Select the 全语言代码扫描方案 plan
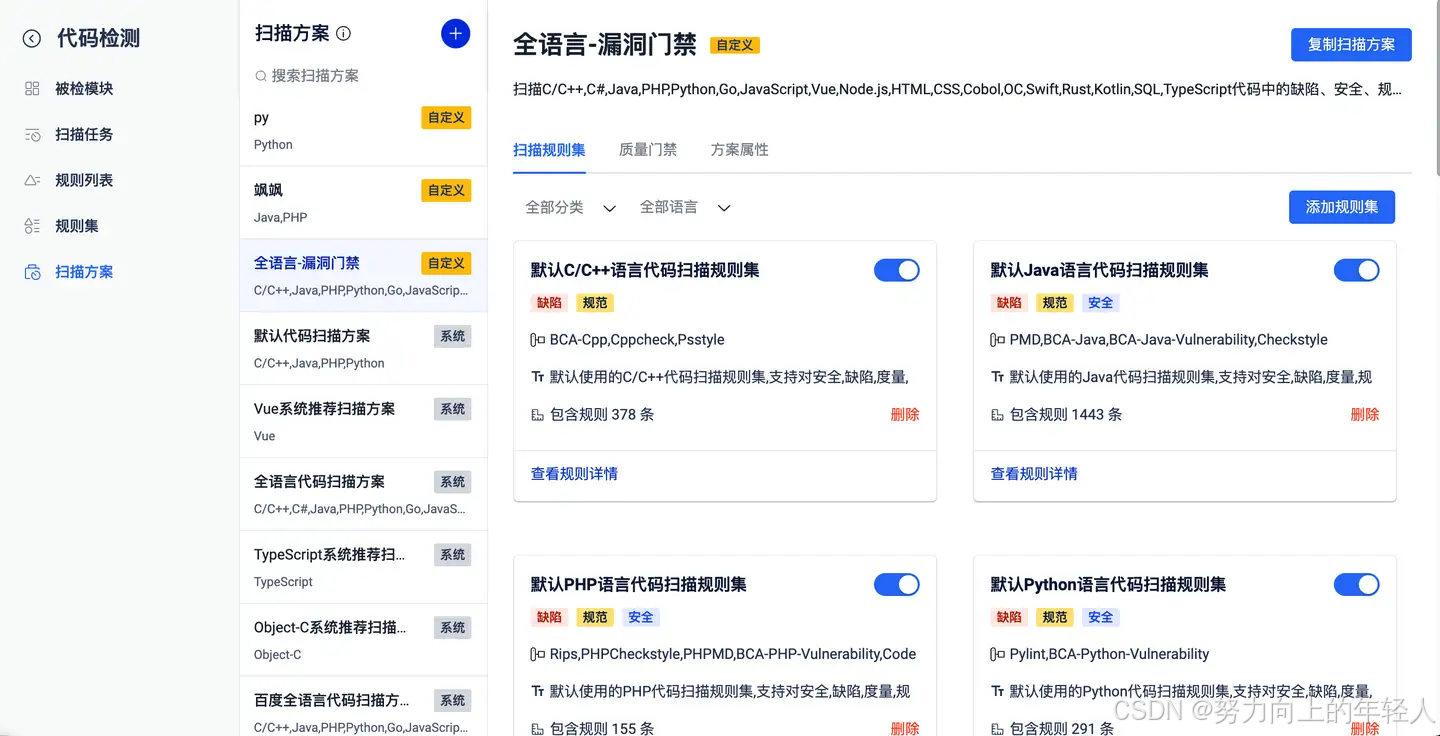Screen dimensions: 1440x736 pos(363,494)
